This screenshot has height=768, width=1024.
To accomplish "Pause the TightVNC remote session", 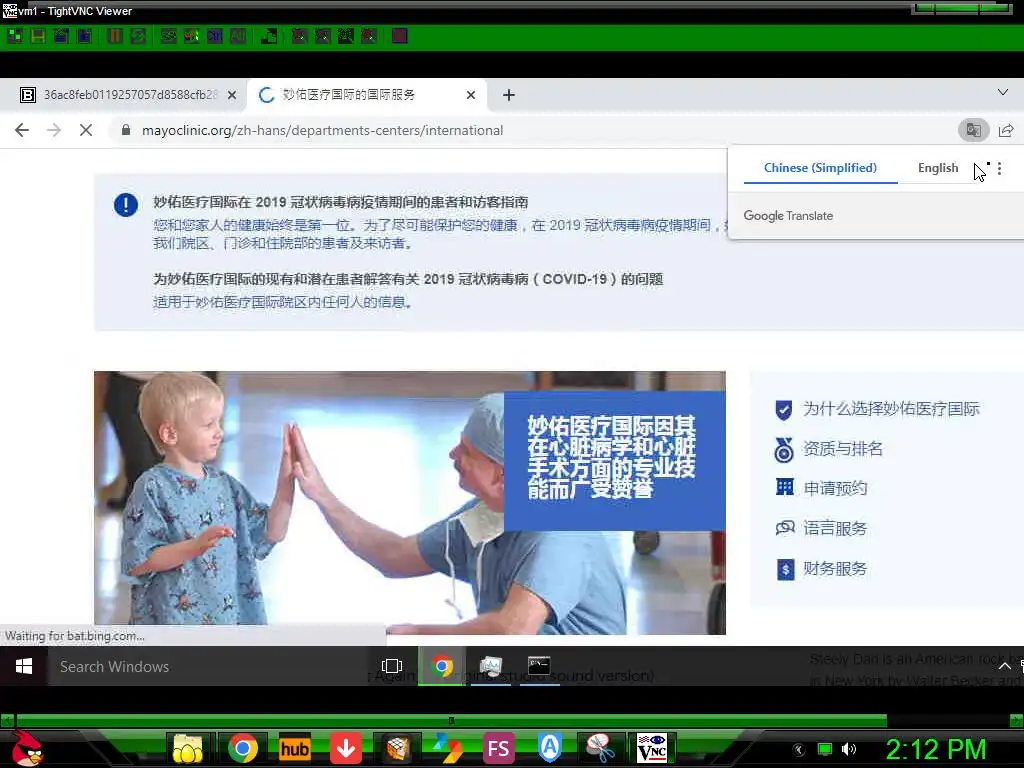I will (x=115, y=36).
